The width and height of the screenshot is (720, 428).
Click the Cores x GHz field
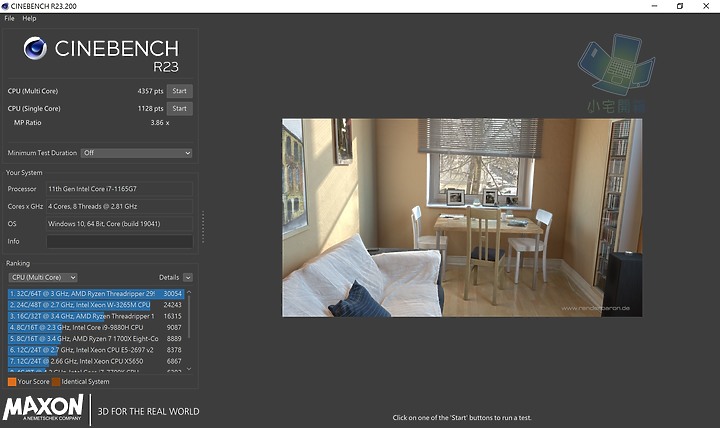click(119, 206)
